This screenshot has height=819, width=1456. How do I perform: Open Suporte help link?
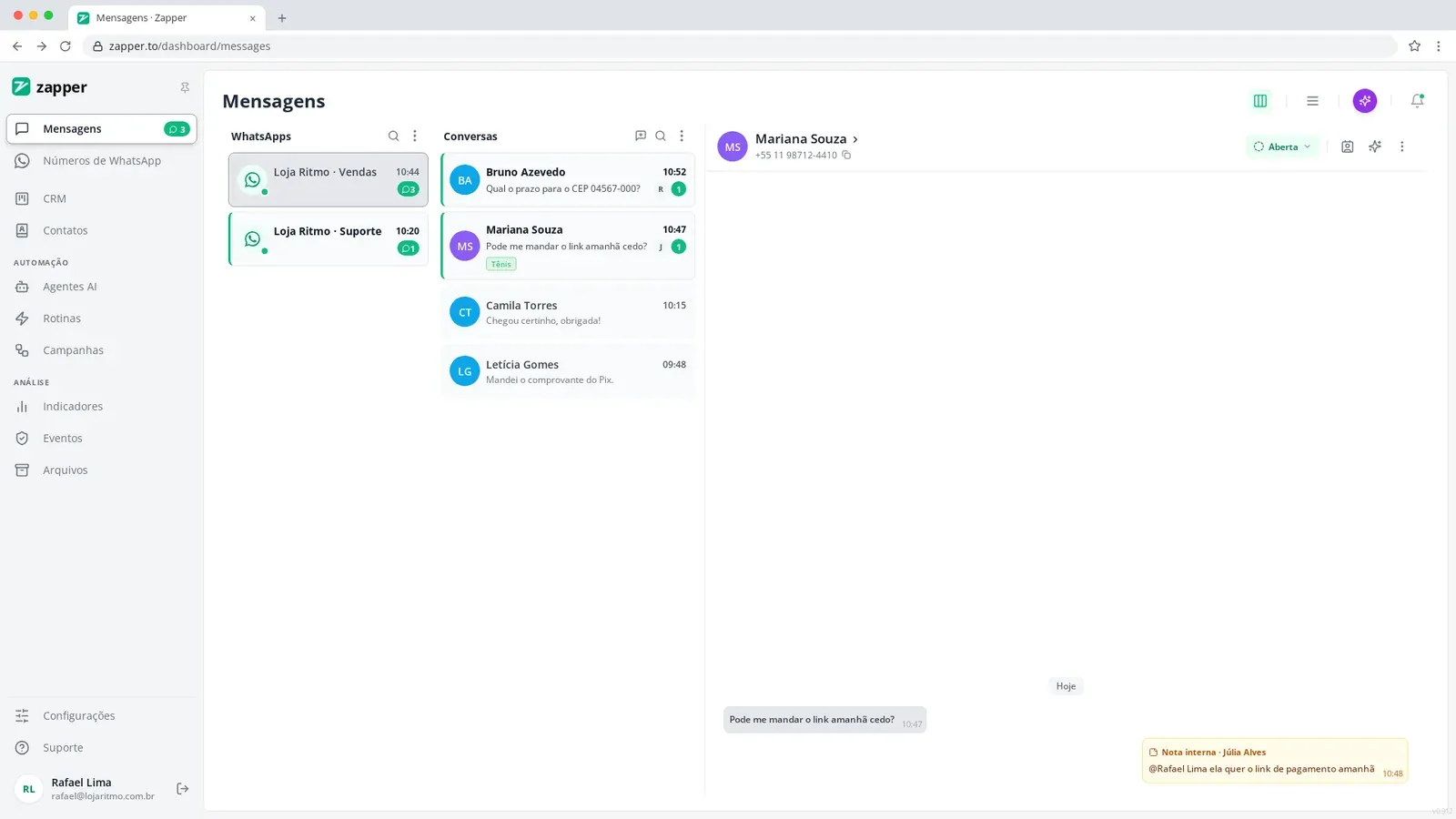pos(101,748)
